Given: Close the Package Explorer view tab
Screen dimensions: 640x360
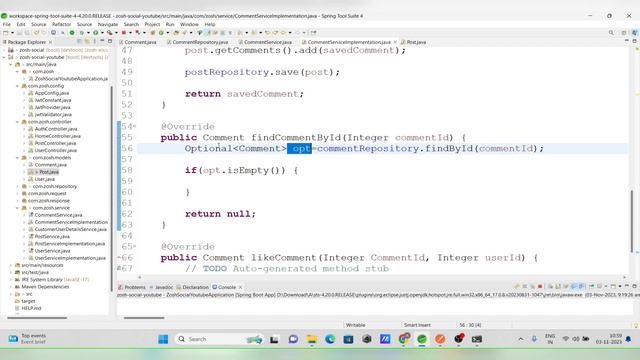Looking at the screenshot, I should click(51, 42).
